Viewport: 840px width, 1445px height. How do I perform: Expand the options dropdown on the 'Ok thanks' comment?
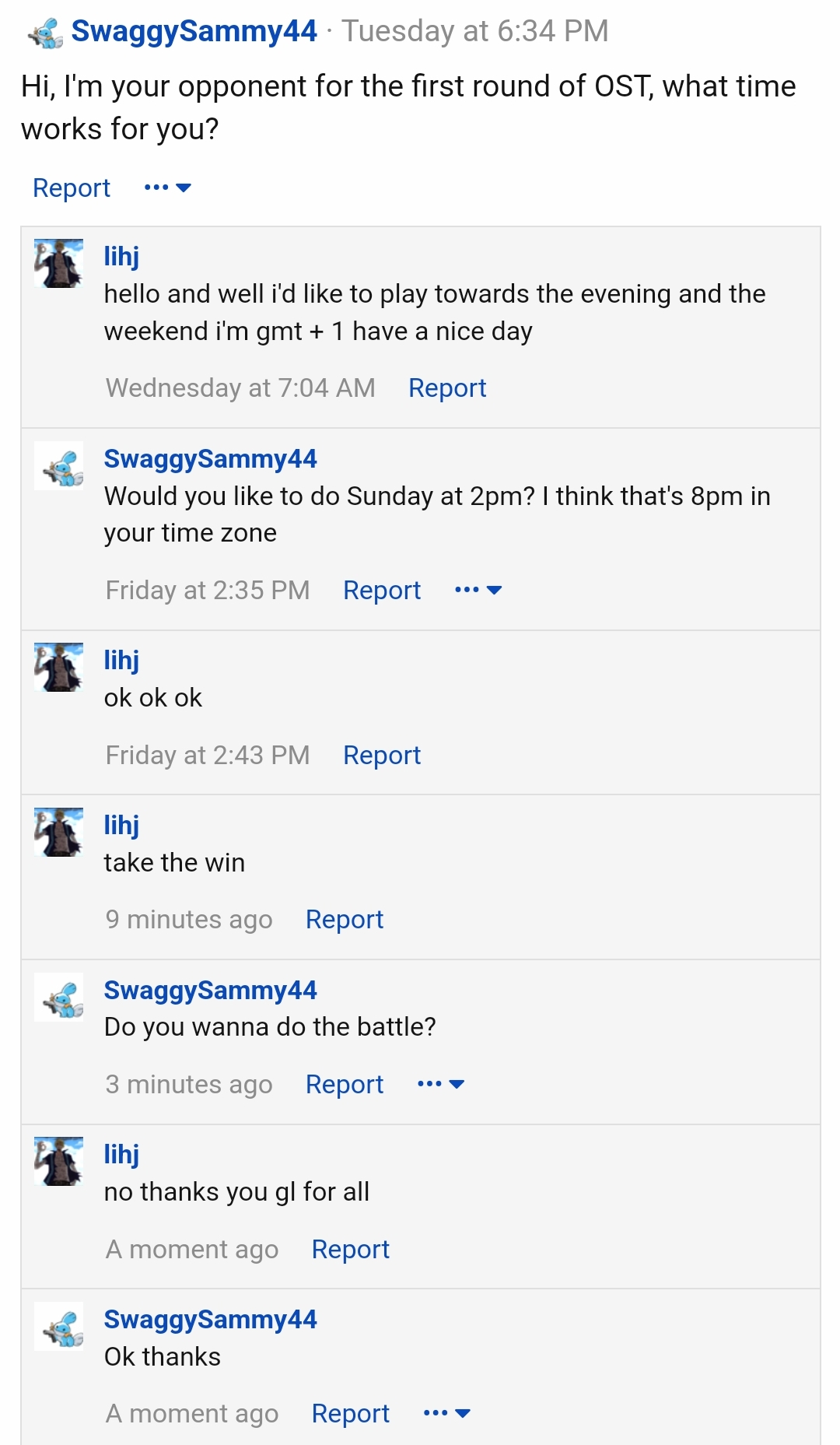[447, 1413]
